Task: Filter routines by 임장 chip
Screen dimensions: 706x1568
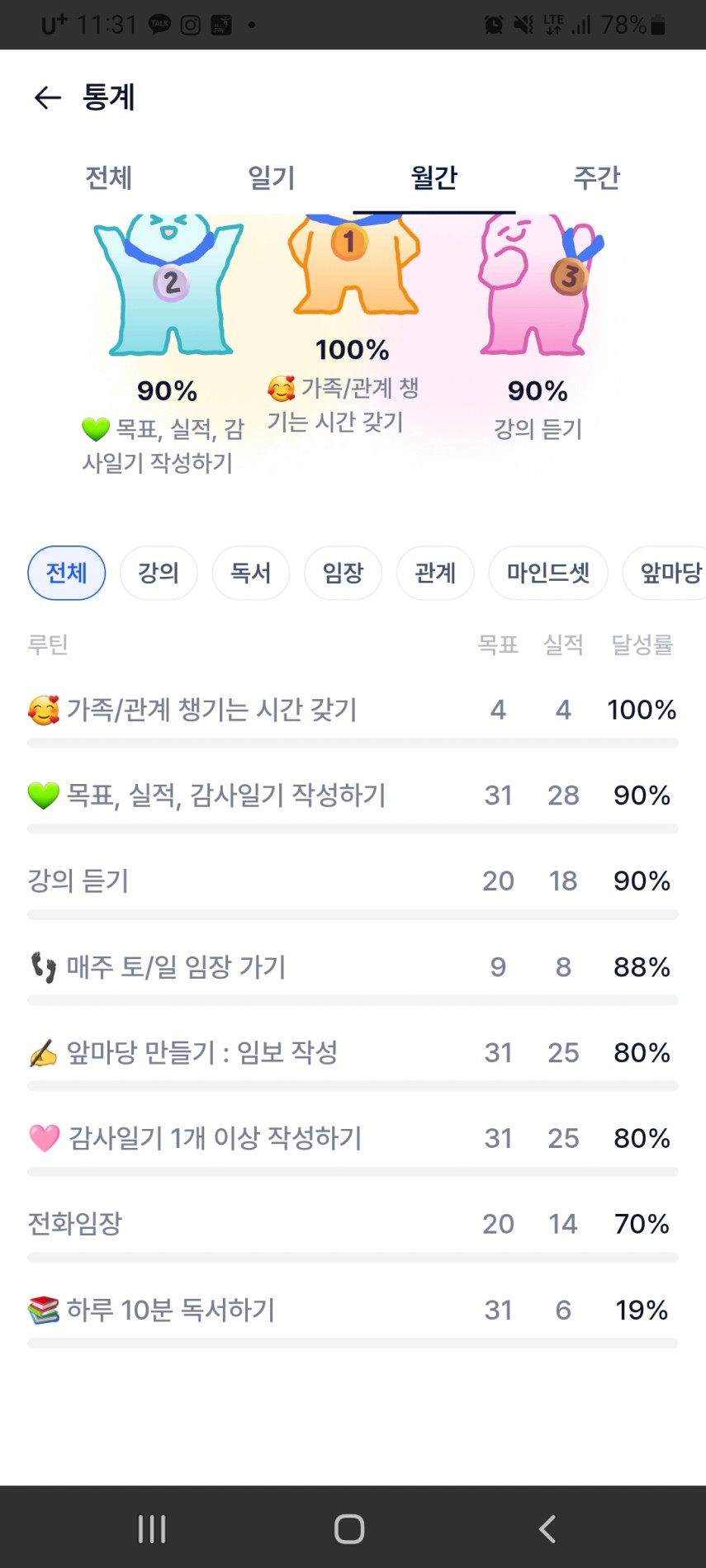Action: (x=343, y=573)
